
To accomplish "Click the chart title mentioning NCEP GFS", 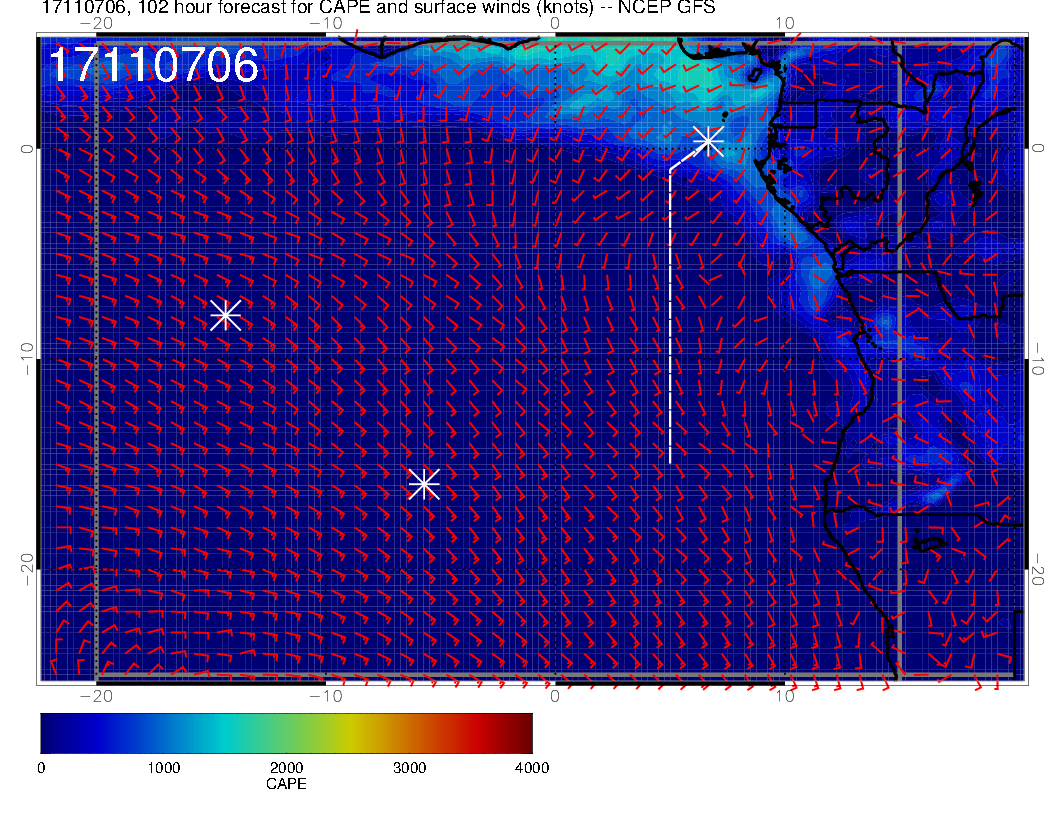I will (378, 7).
